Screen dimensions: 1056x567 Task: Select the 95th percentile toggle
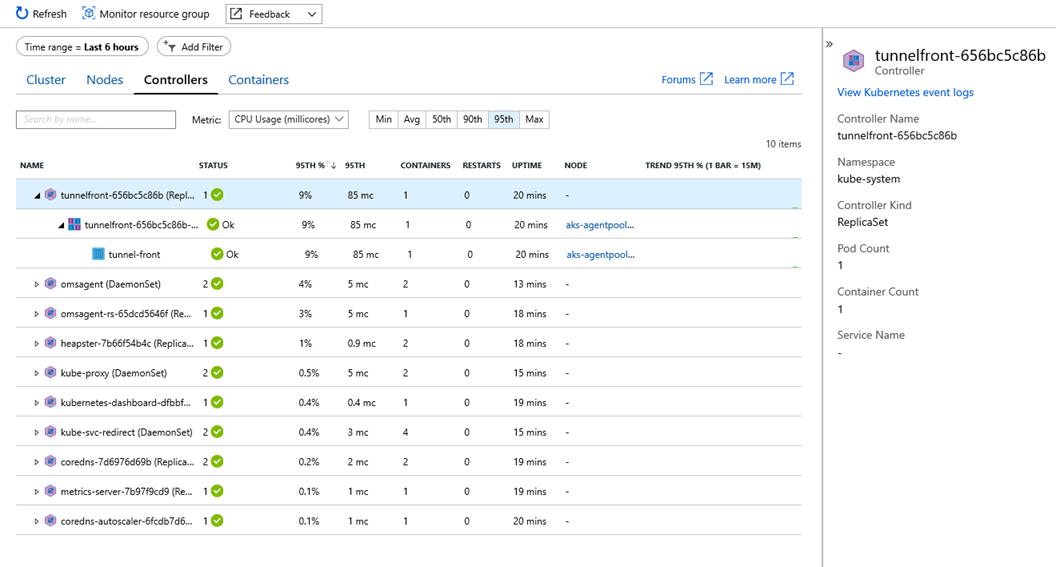pos(503,119)
